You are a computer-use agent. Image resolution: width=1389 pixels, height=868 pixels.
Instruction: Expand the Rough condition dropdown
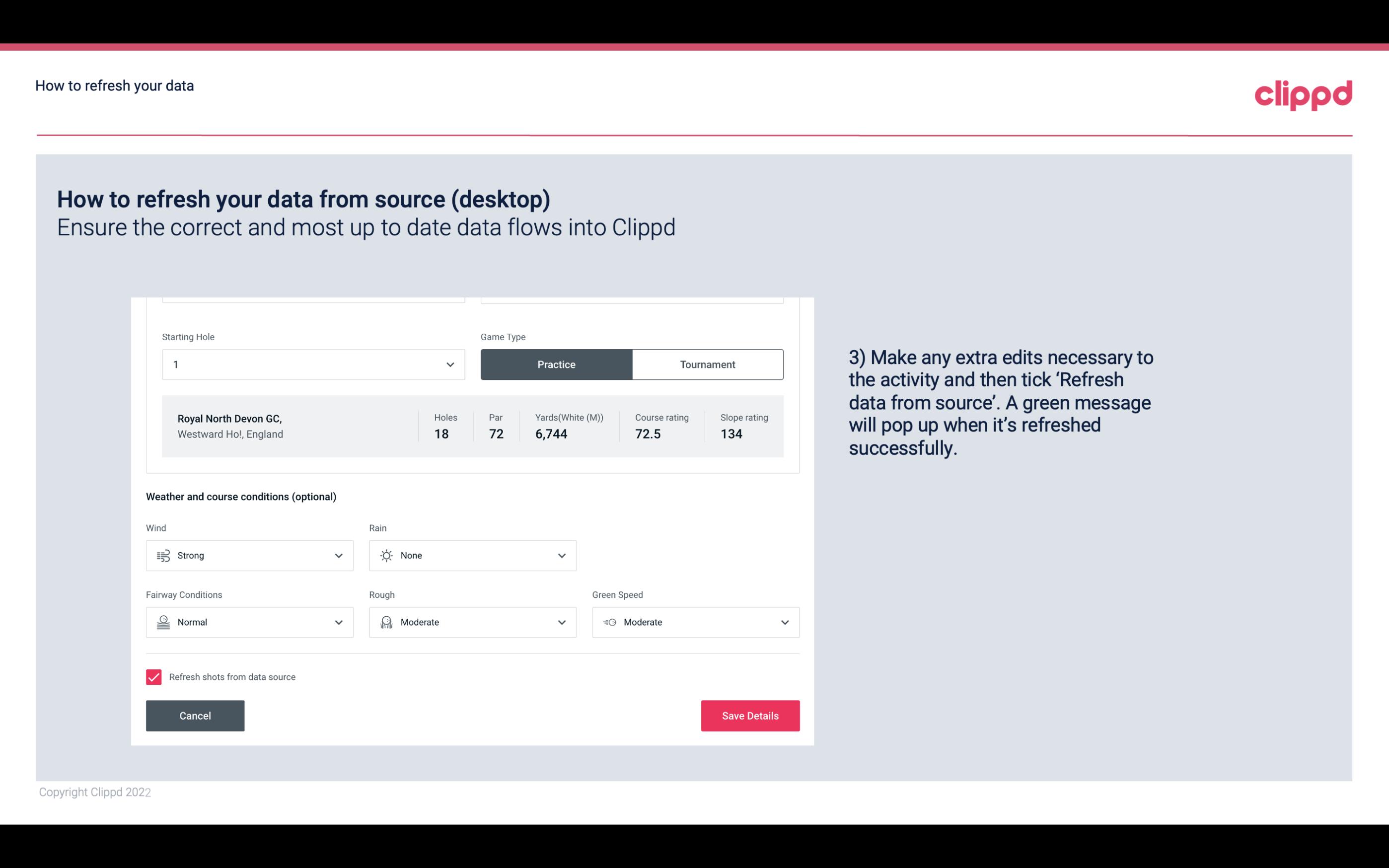[561, 622]
